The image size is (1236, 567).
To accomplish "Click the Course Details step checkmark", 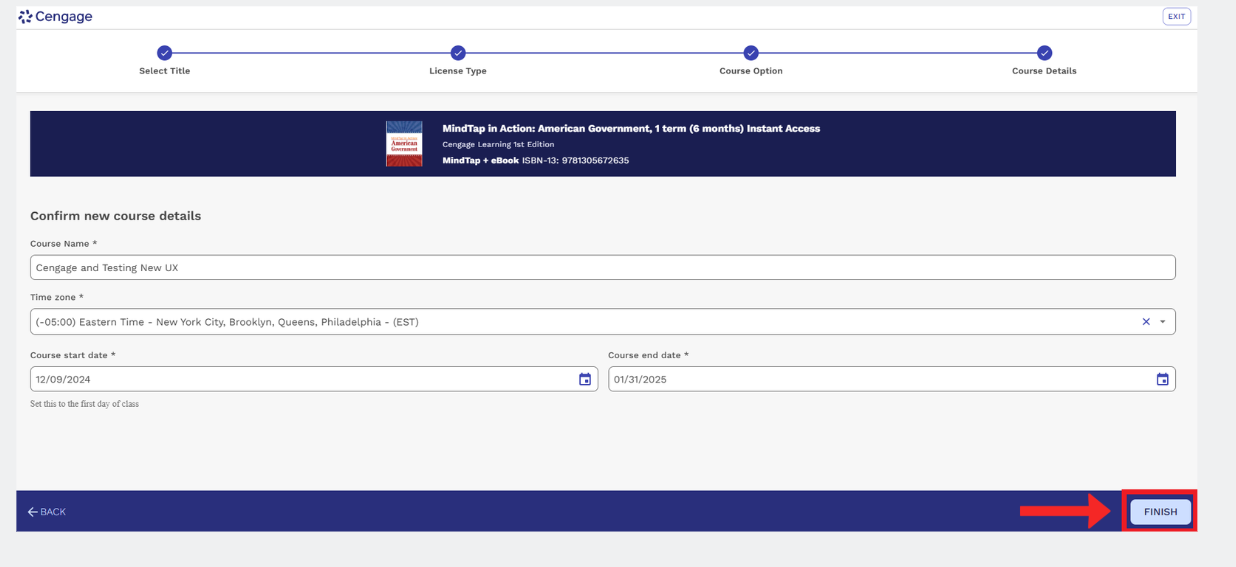I will click(1044, 53).
